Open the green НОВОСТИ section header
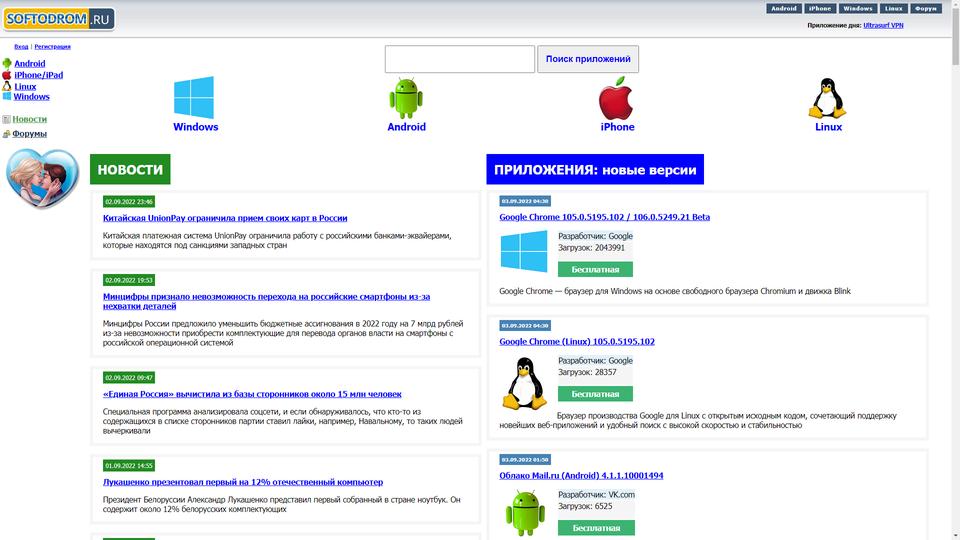Screen dimensions: 960x540 click(x=130, y=169)
